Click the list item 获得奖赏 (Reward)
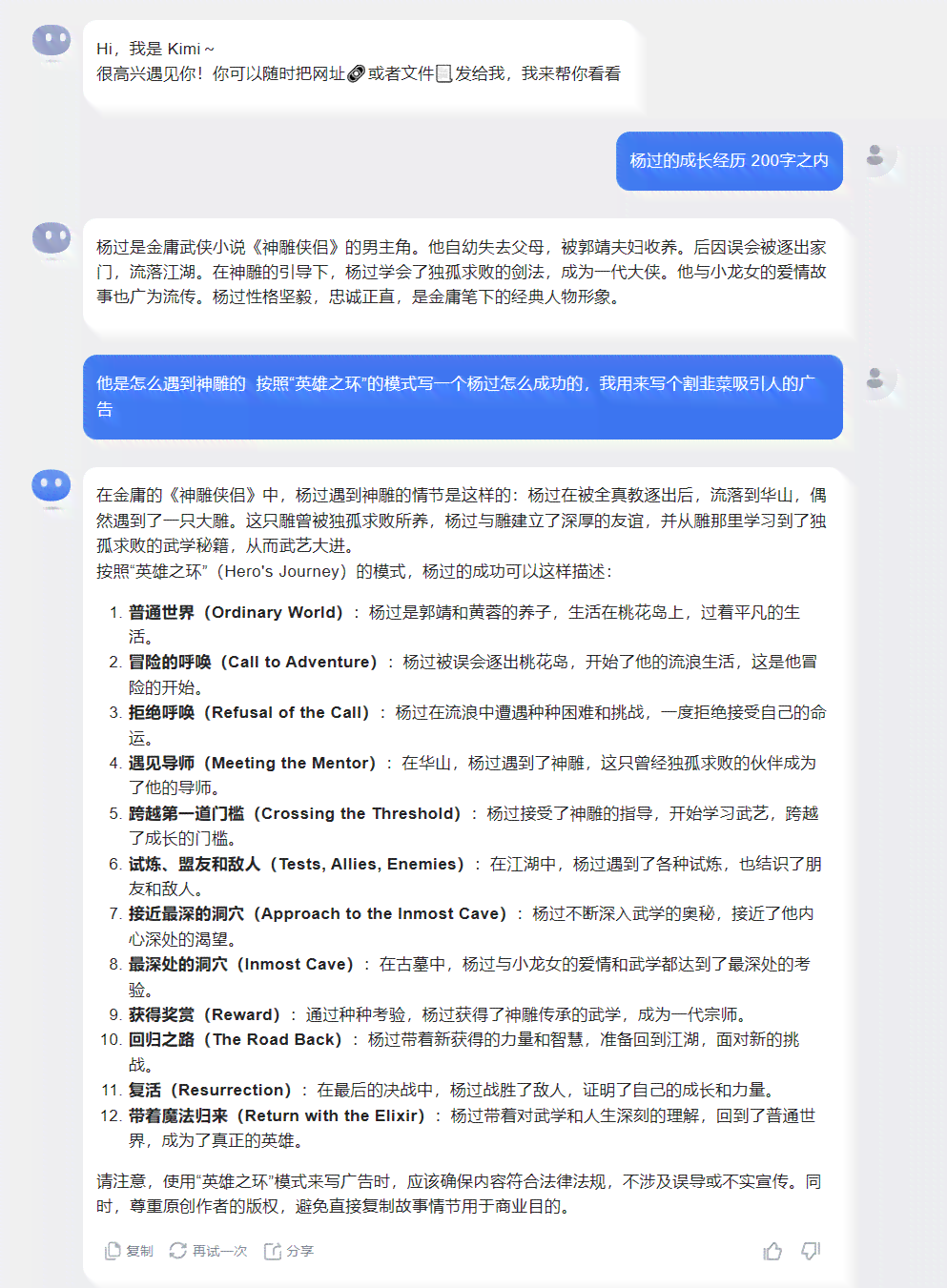Viewport: 947px width, 1288px height. [x=427, y=1014]
